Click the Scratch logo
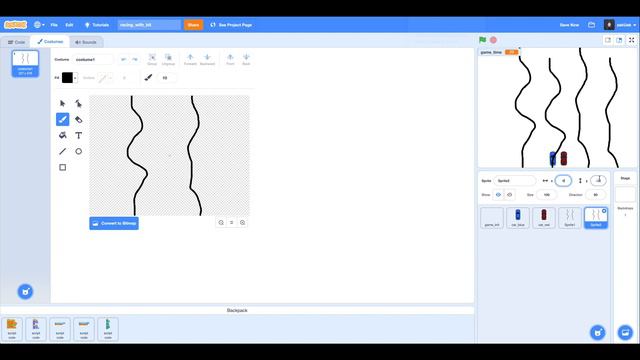This screenshot has width=640, height=360. pyautogui.click(x=15, y=25)
